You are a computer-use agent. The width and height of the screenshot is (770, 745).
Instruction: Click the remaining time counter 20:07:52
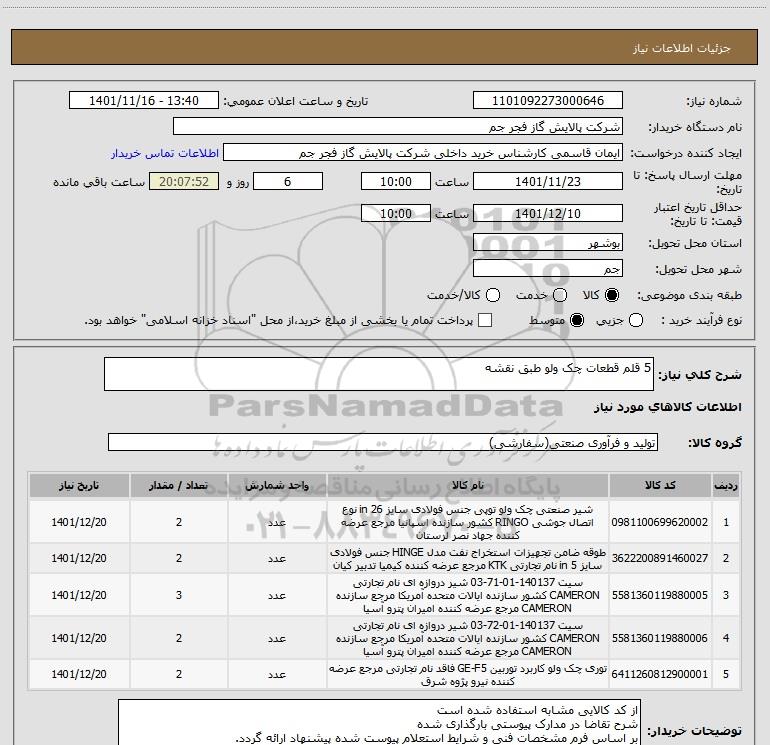[184, 181]
